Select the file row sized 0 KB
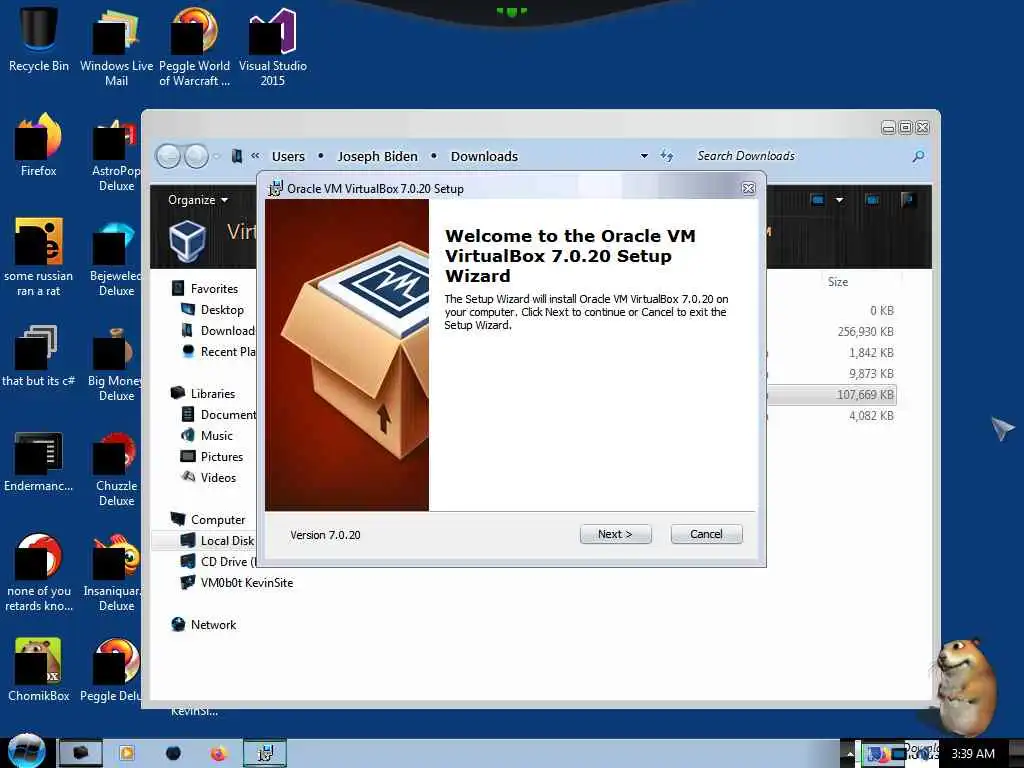Screen dimensions: 1024x768 point(882,311)
